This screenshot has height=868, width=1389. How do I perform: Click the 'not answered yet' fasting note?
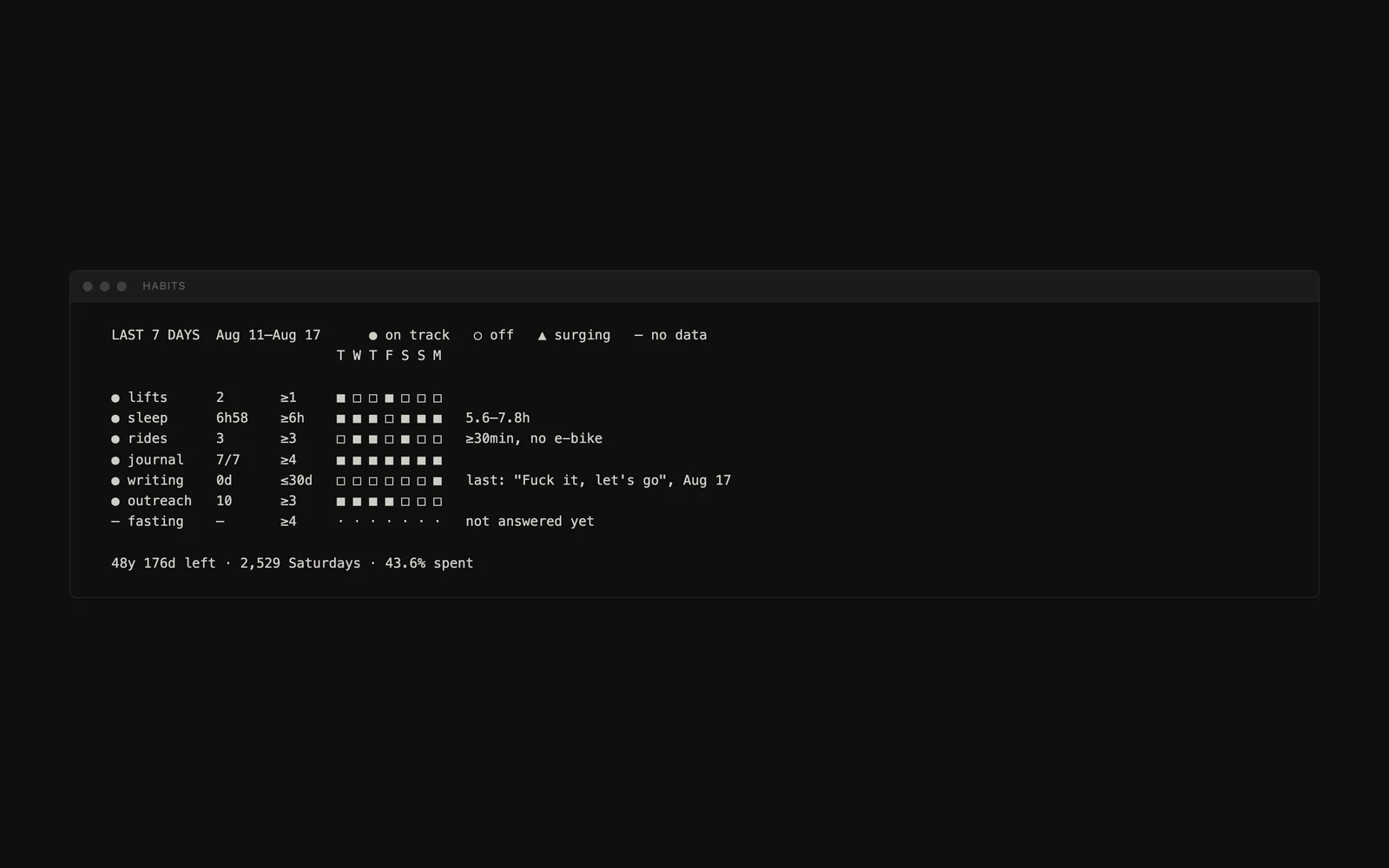point(530,522)
